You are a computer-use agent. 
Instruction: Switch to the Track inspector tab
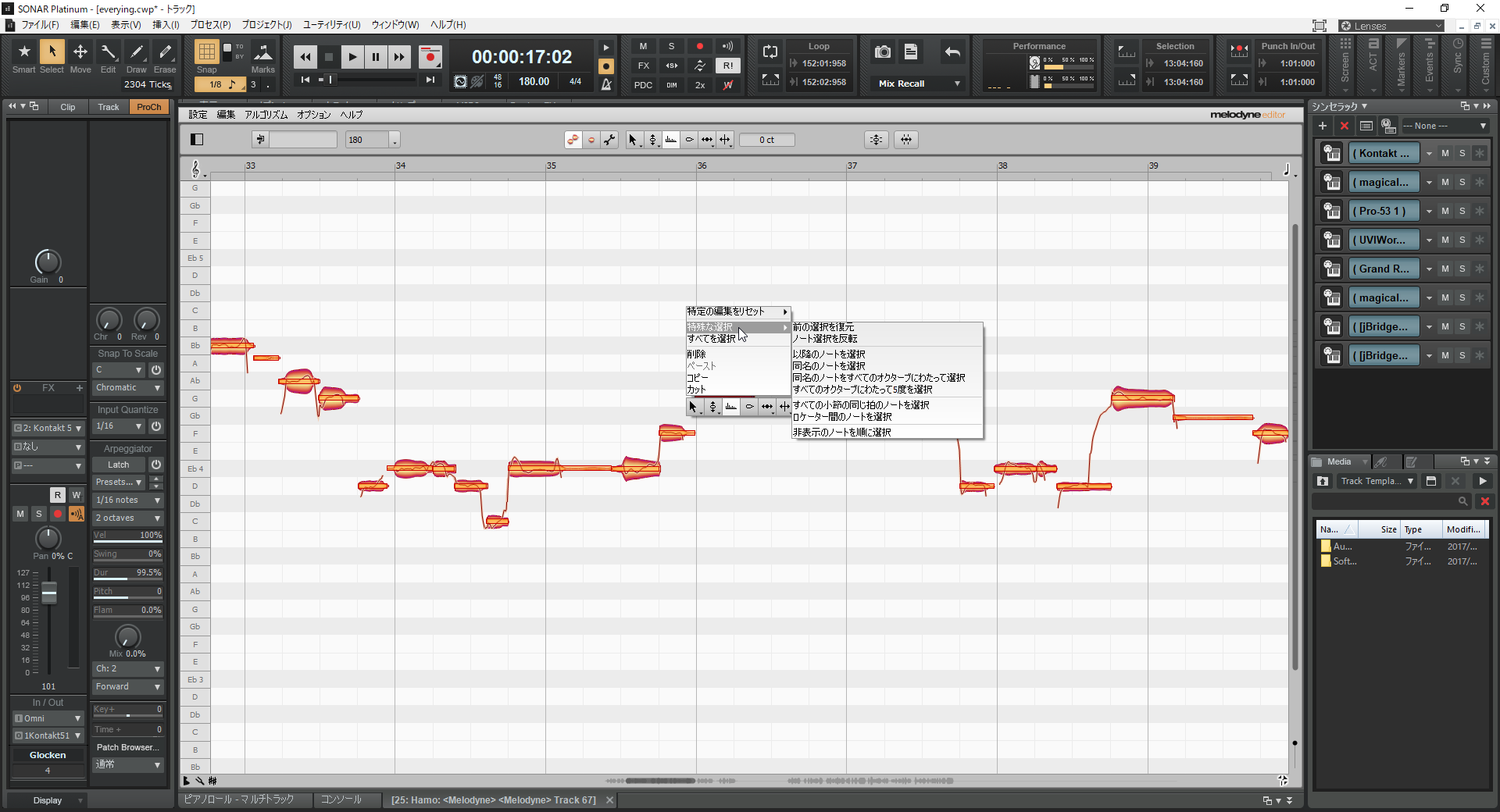[109, 107]
